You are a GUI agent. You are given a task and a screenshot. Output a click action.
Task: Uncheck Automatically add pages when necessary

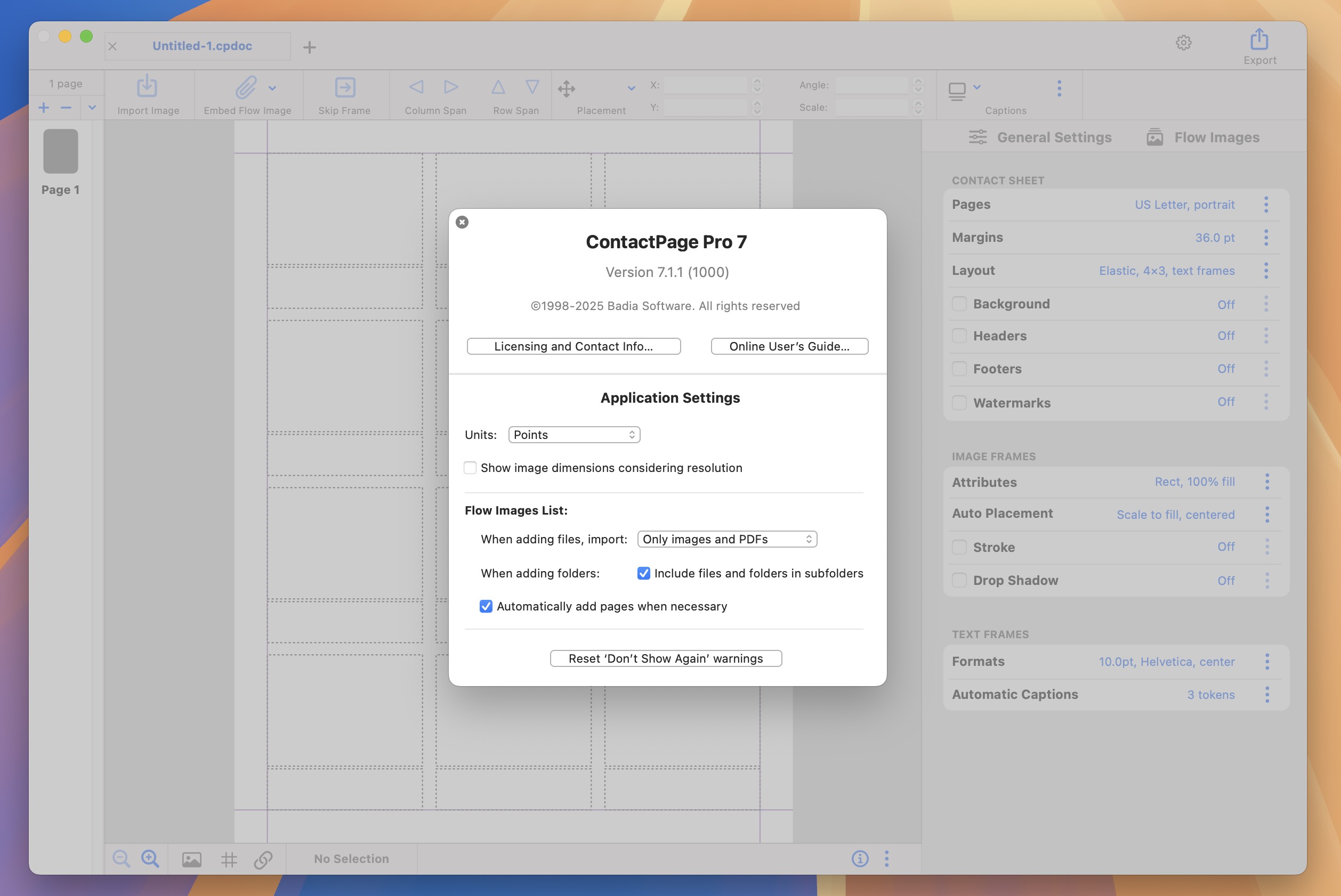coord(486,606)
